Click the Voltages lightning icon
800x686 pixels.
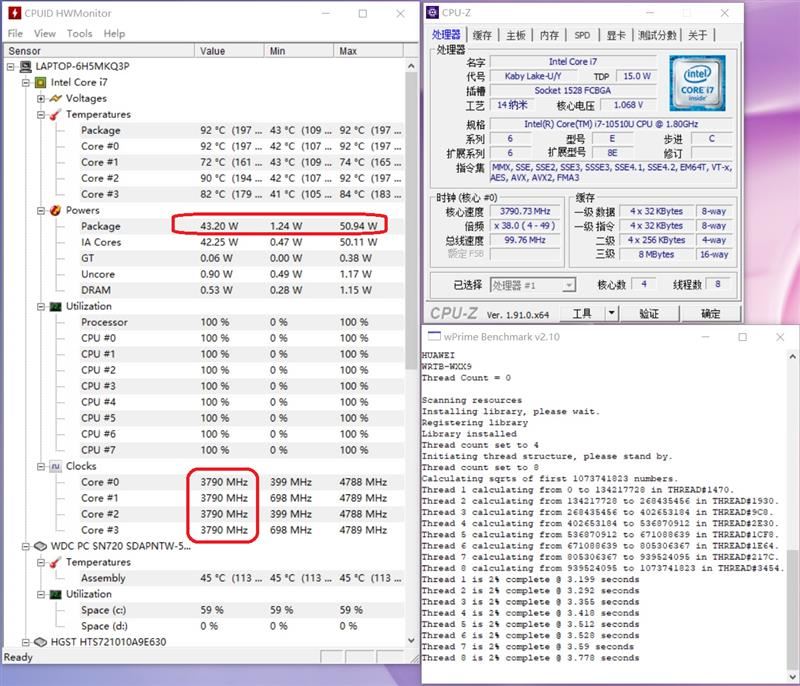[56, 98]
